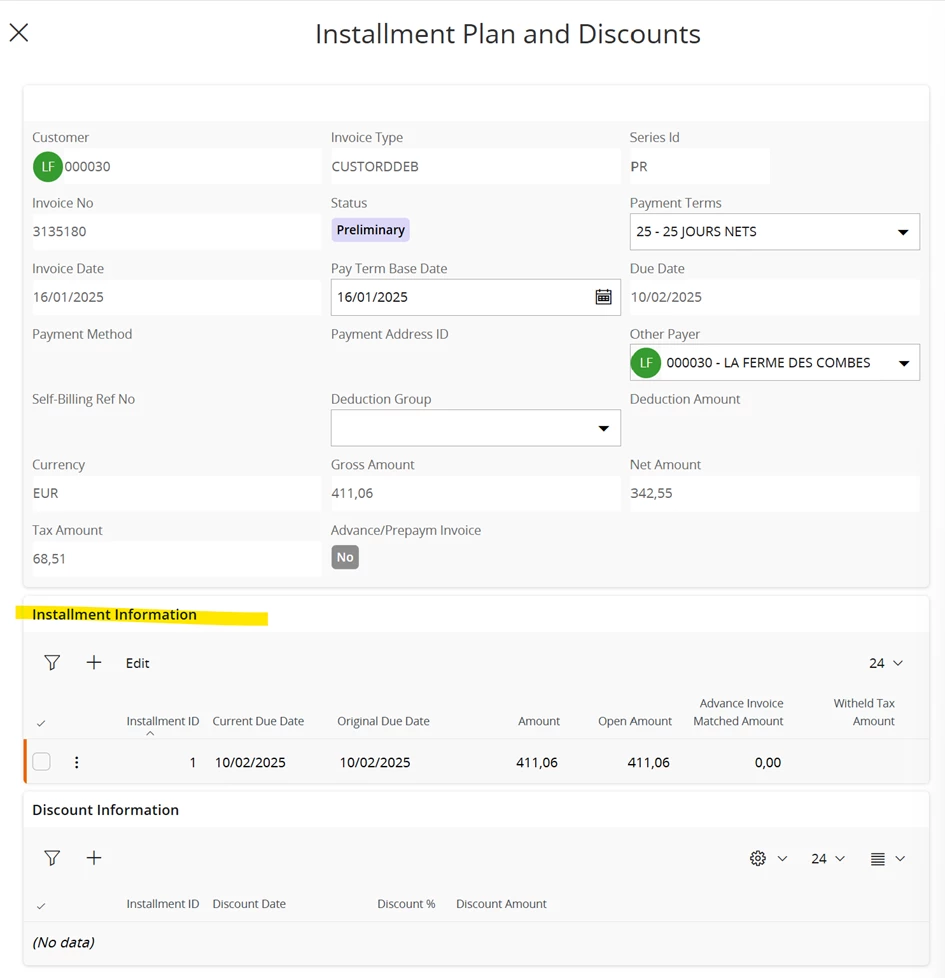Click the Matched Amount cell 0,00
Viewport: 945px width, 978px height.
point(768,762)
